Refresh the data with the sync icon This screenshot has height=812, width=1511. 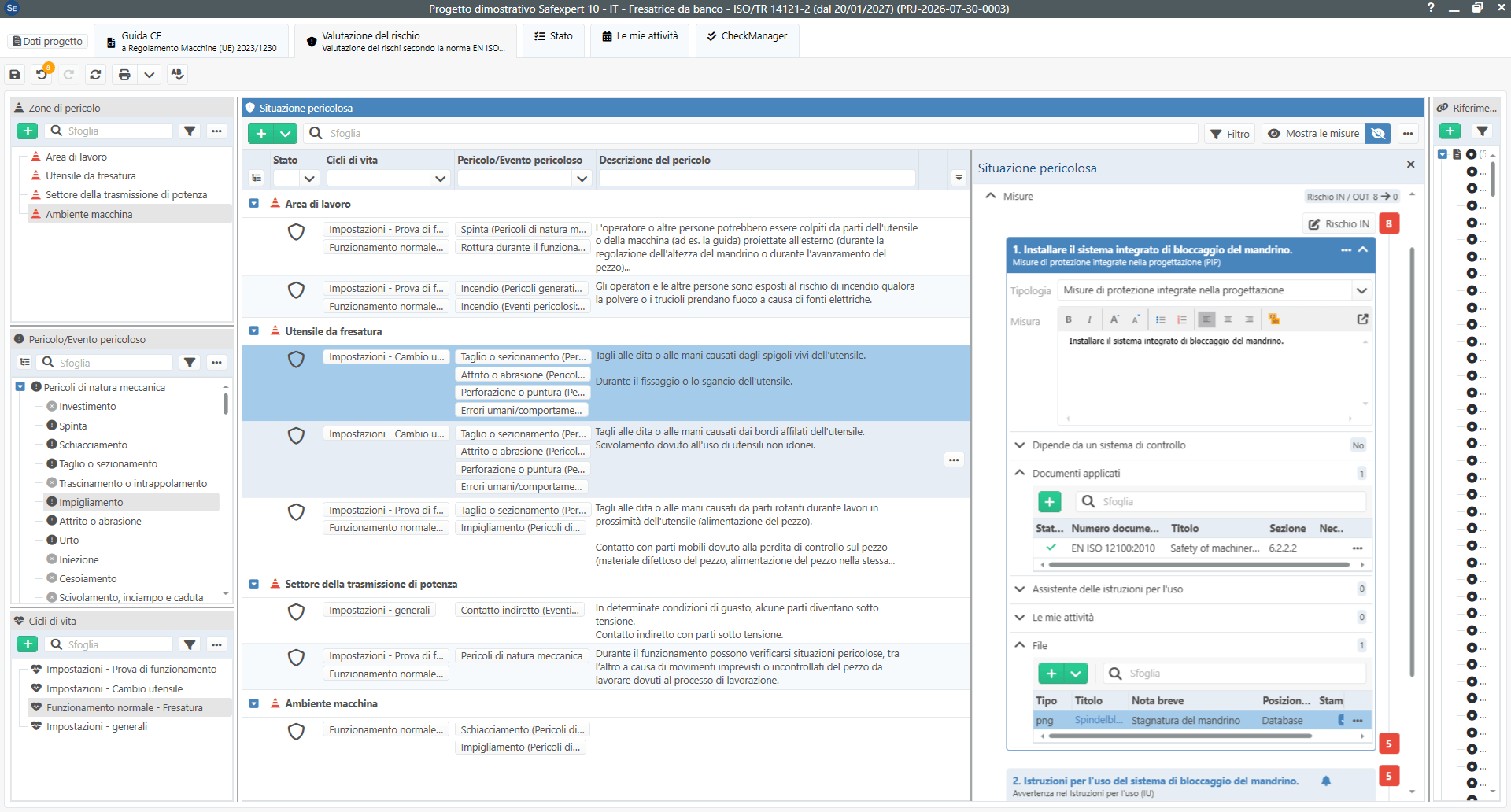pos(95,74)
